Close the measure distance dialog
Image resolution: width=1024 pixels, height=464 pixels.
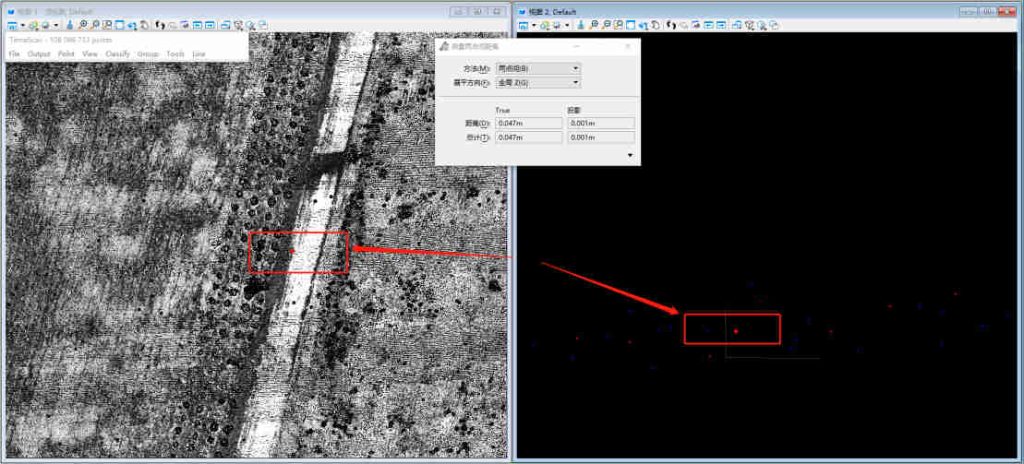click(x=628, y=46)
